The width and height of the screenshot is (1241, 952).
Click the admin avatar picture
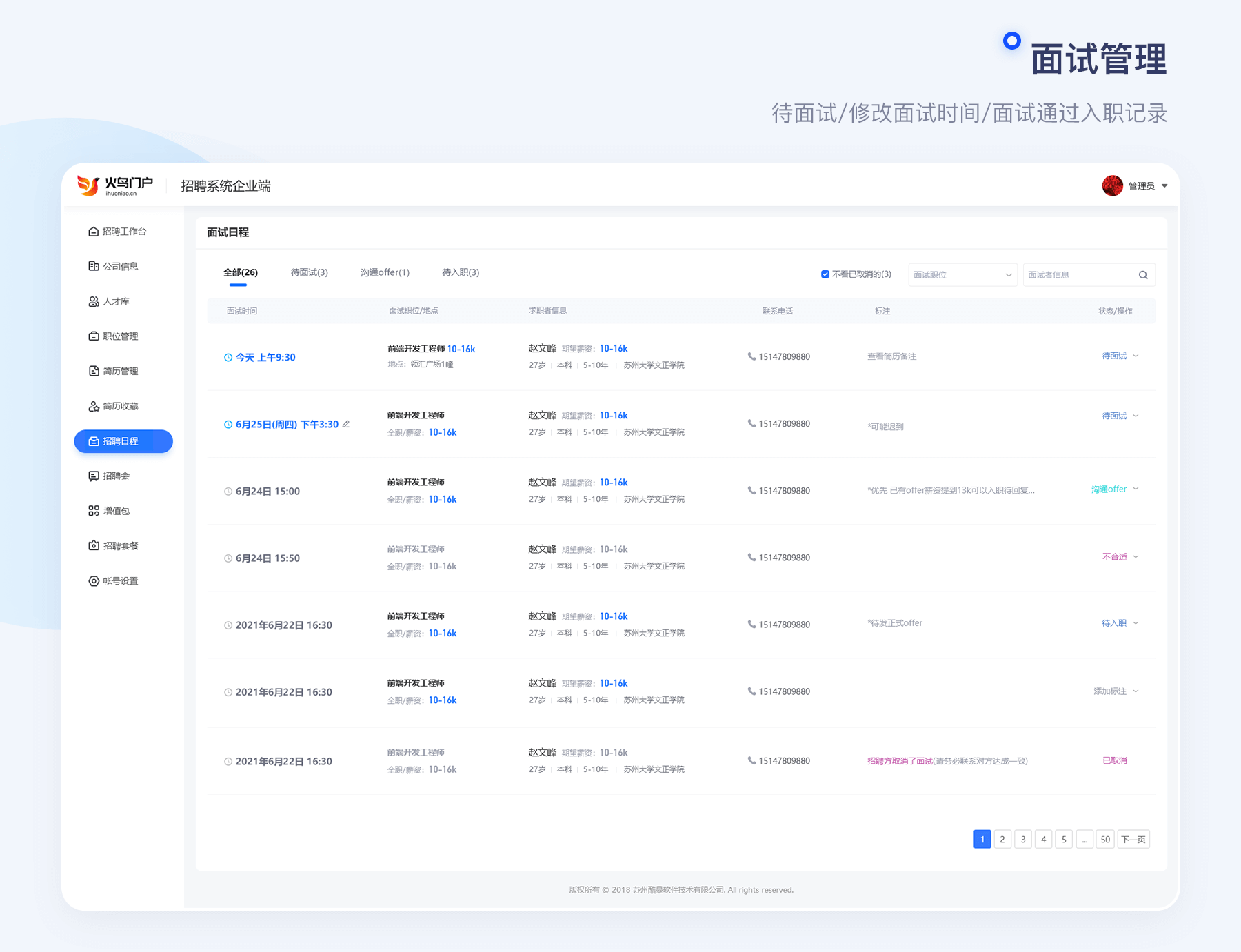click(1112, 185)
